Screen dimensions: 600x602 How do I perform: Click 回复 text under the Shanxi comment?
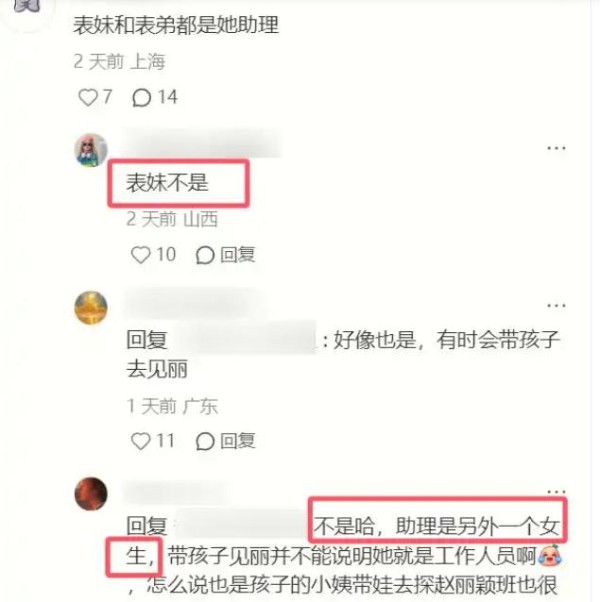(x=238, y=255)
